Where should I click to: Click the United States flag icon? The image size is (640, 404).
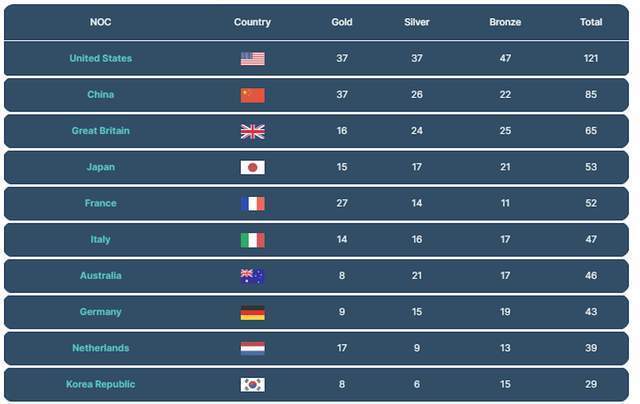coord(253,59)
